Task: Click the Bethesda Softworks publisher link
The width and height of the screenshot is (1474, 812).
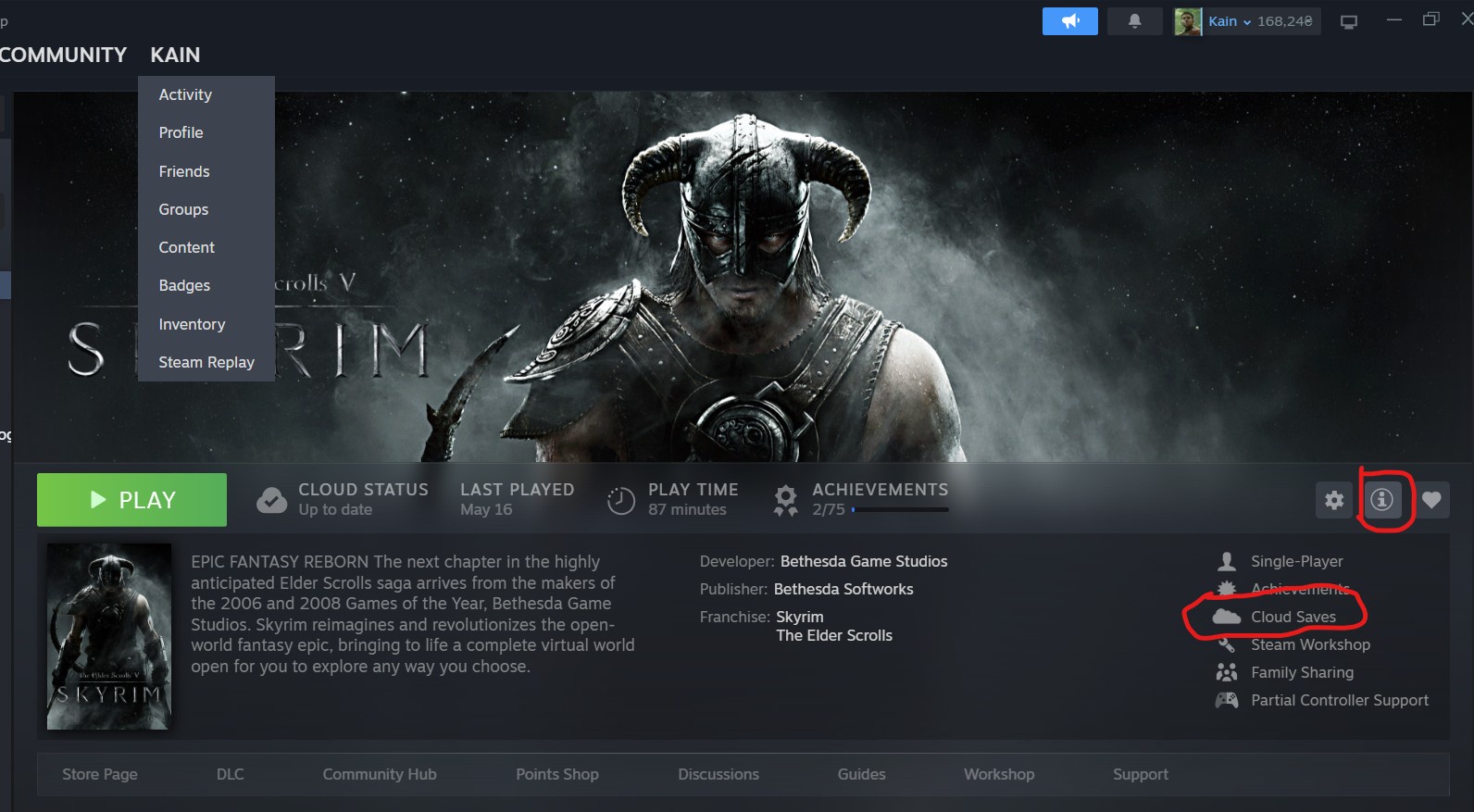Action: (x=843, y=589)
